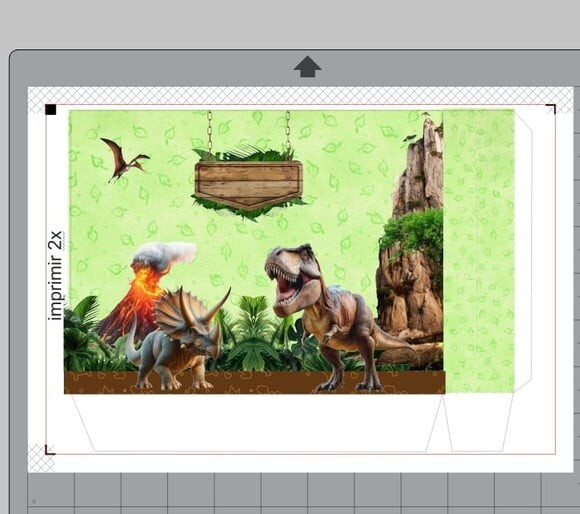
Task: Click the black square registration mark
Action: click(x=51, y=109)
